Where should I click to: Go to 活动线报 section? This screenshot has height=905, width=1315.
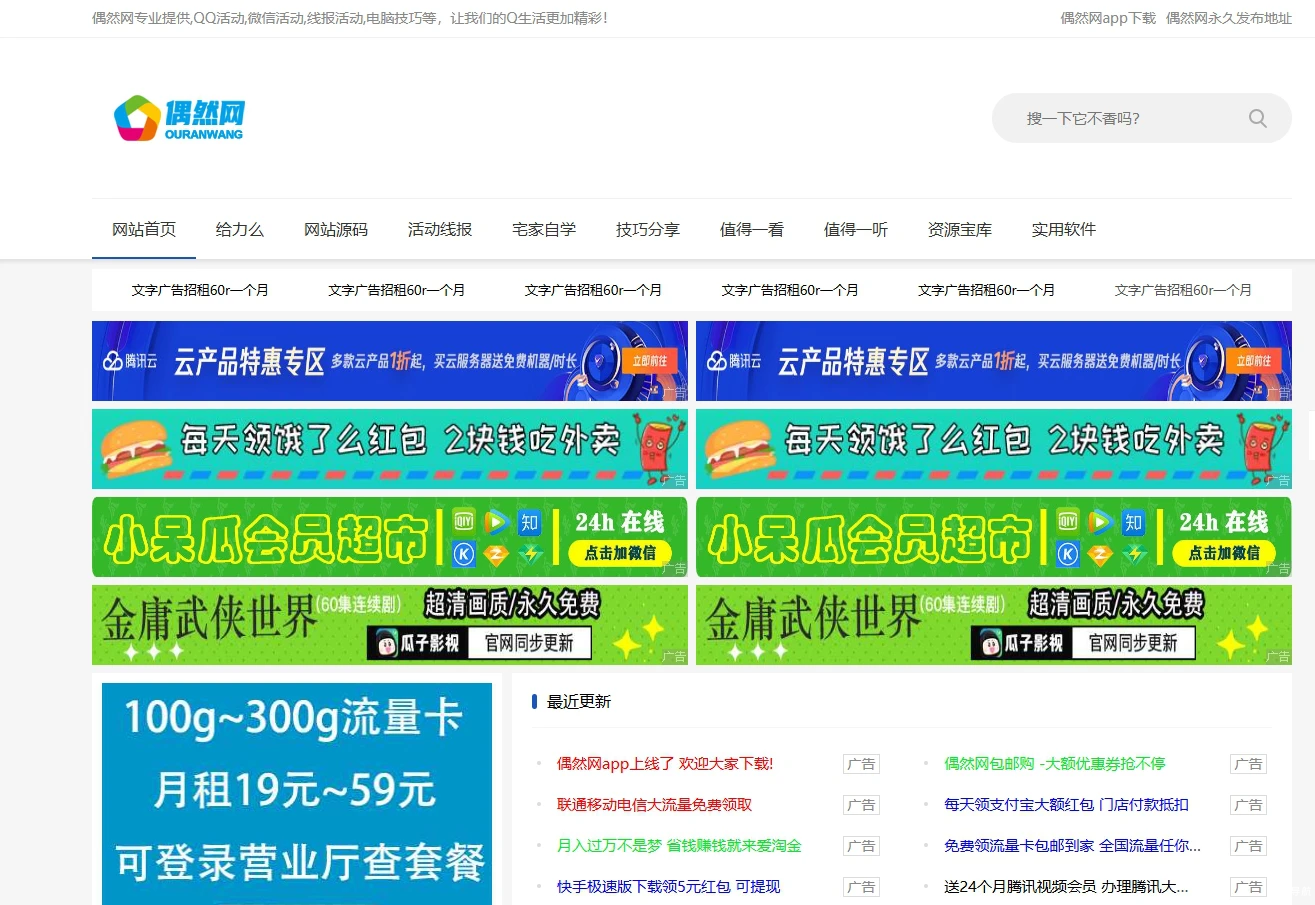(x=440, y=230)
